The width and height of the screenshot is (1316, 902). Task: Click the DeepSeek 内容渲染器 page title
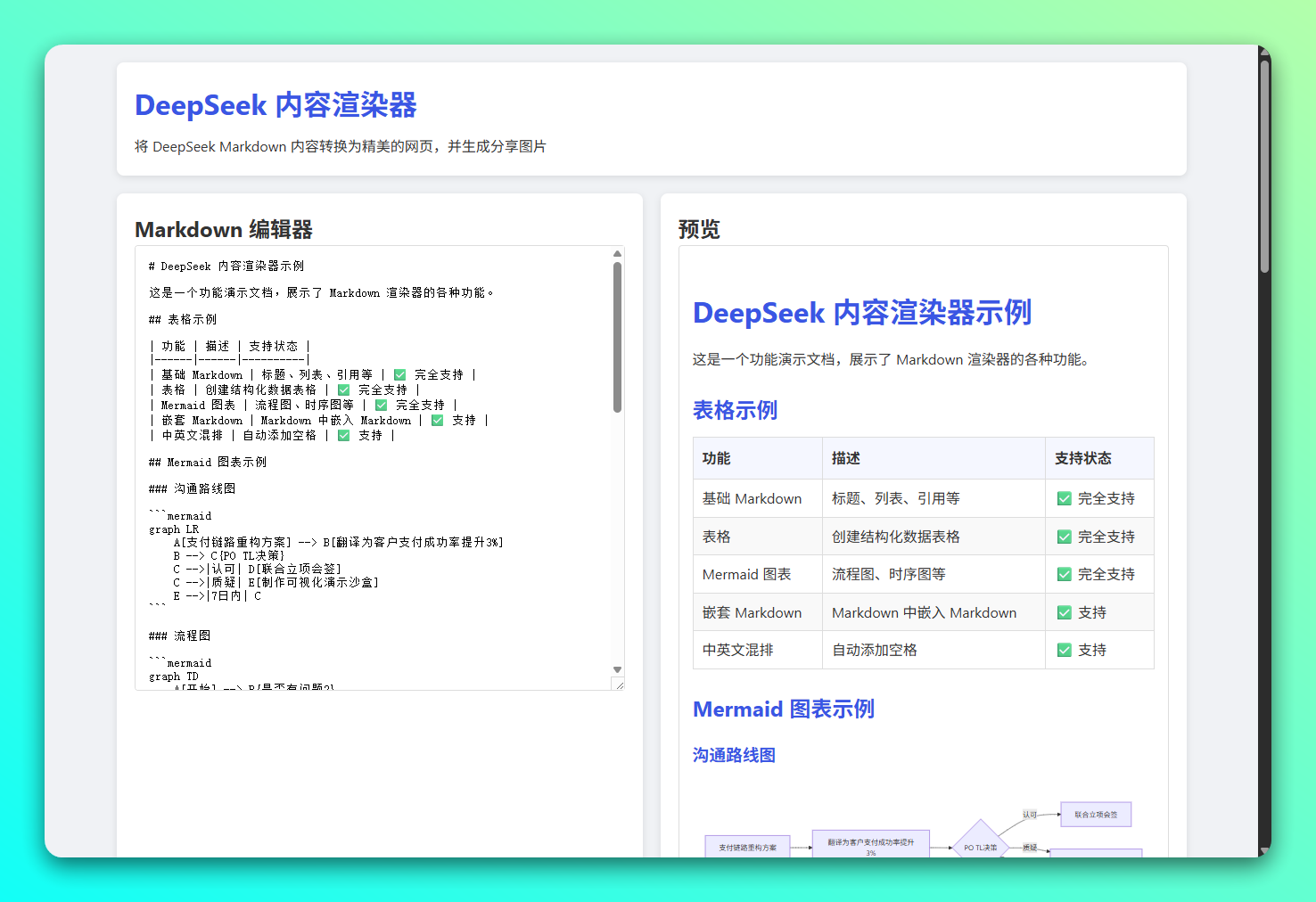coord(276,105)
